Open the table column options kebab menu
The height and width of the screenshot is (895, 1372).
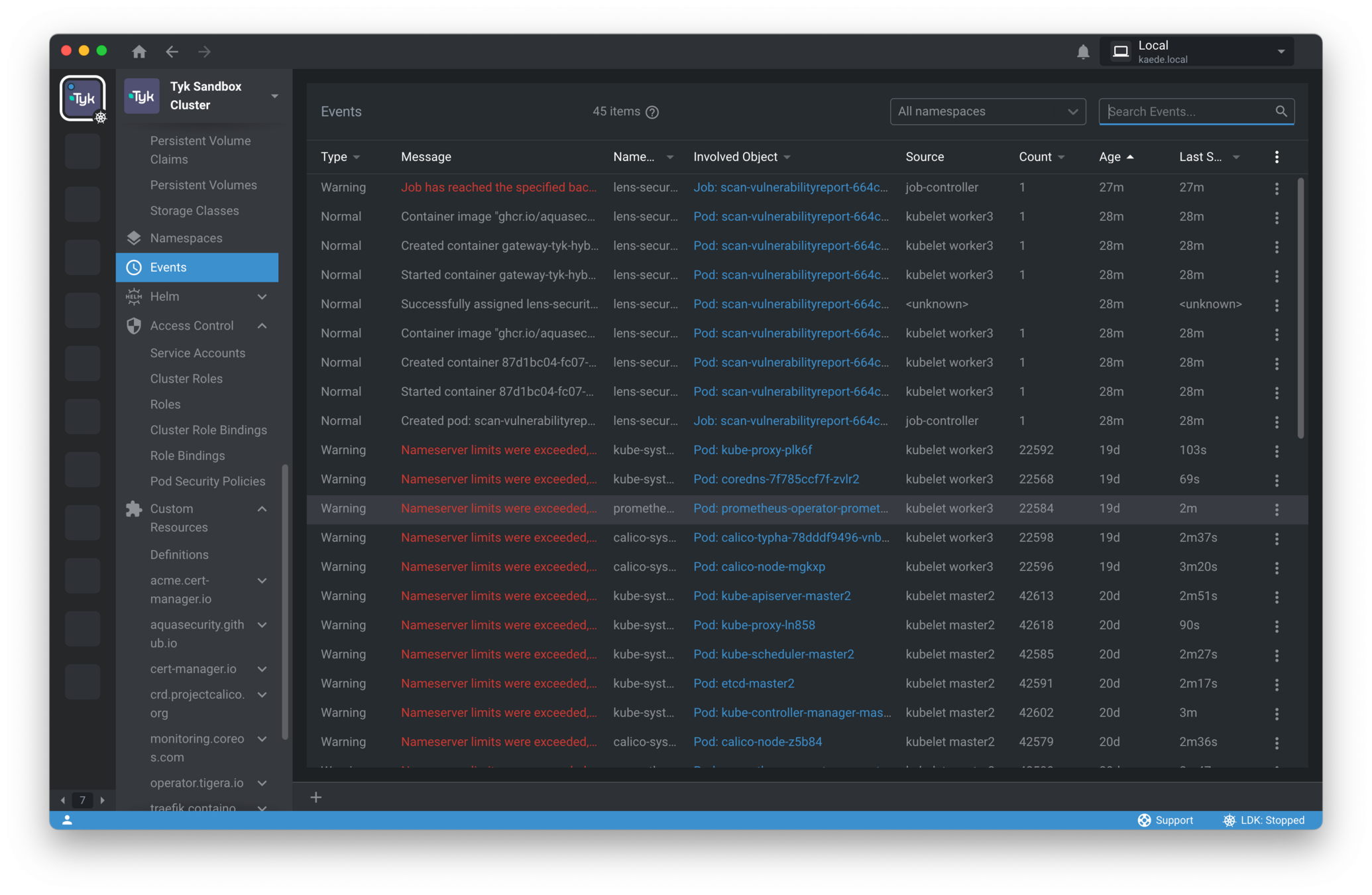(x=1277, y=157)
